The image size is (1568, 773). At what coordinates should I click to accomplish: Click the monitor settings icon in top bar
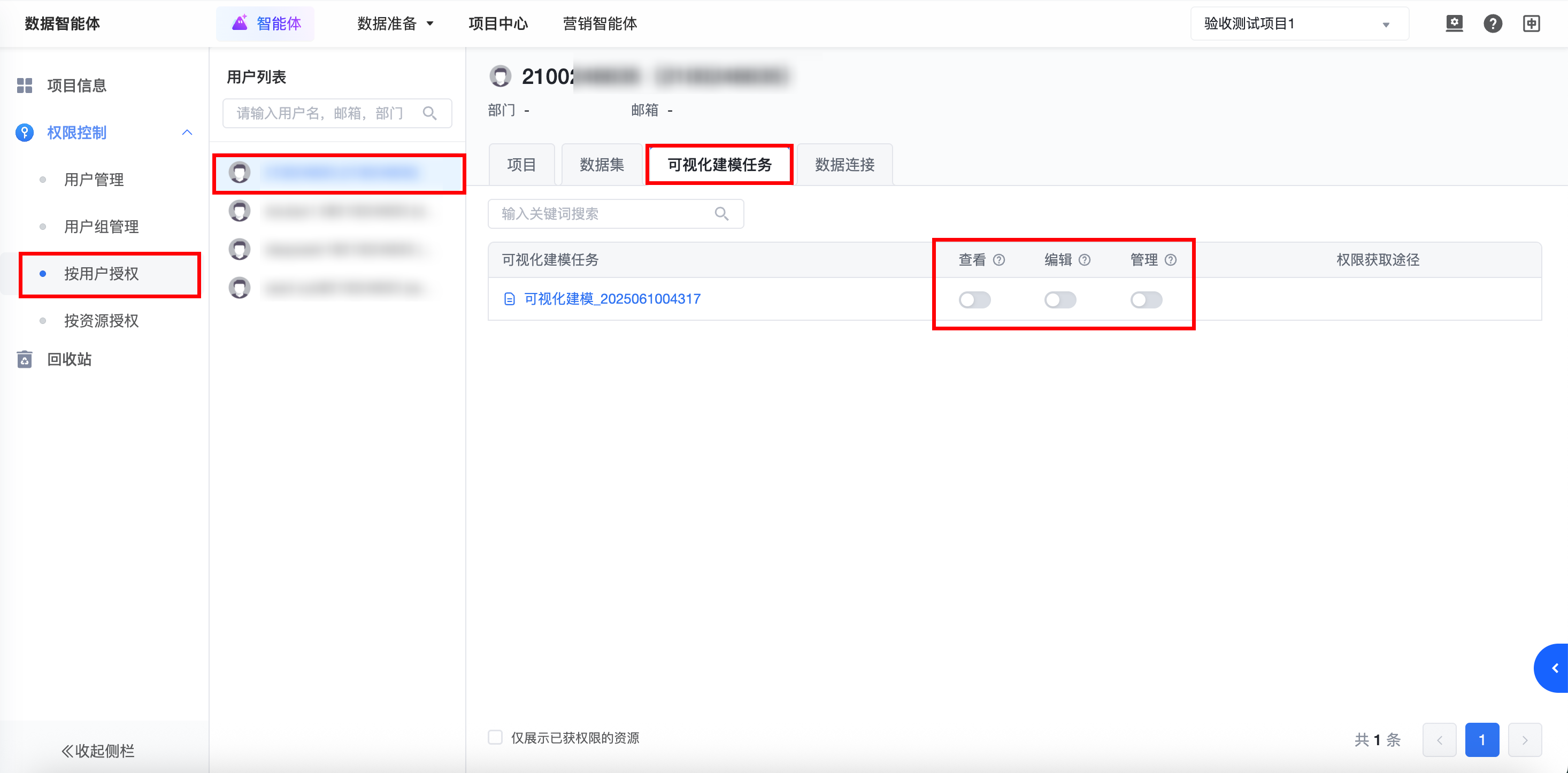(x=1454, y=24)
